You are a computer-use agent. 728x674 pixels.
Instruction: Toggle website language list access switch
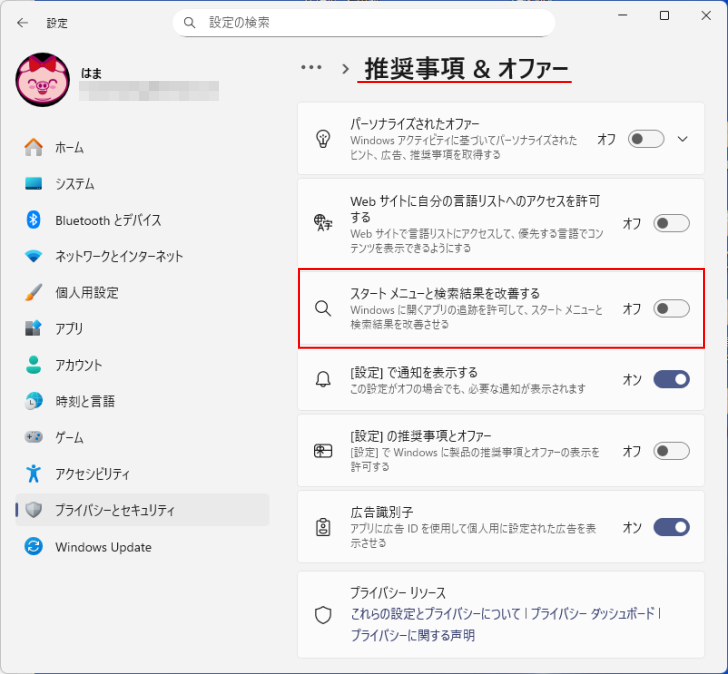(x=671, y=223)
